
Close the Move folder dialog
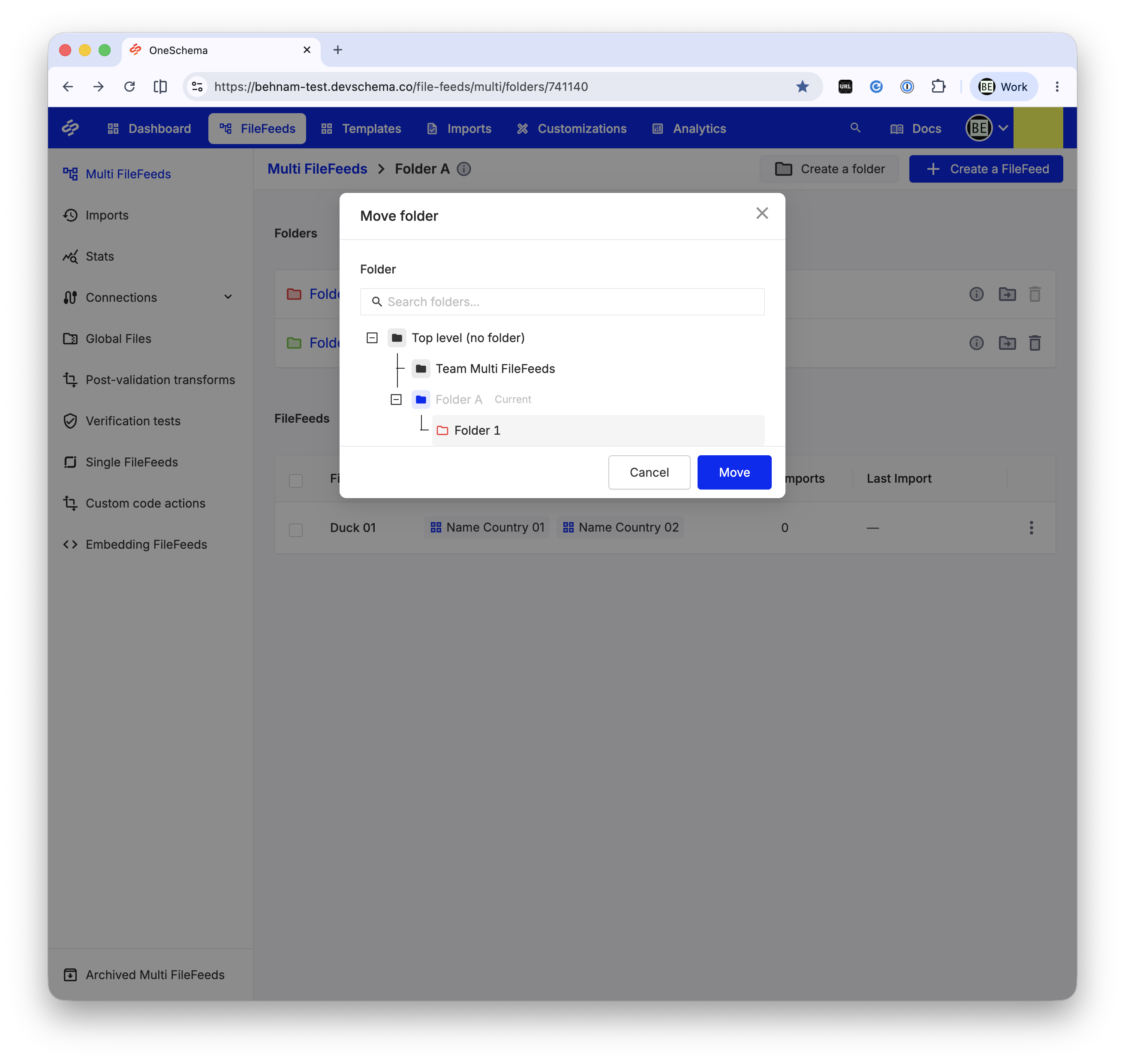[762, 213]
